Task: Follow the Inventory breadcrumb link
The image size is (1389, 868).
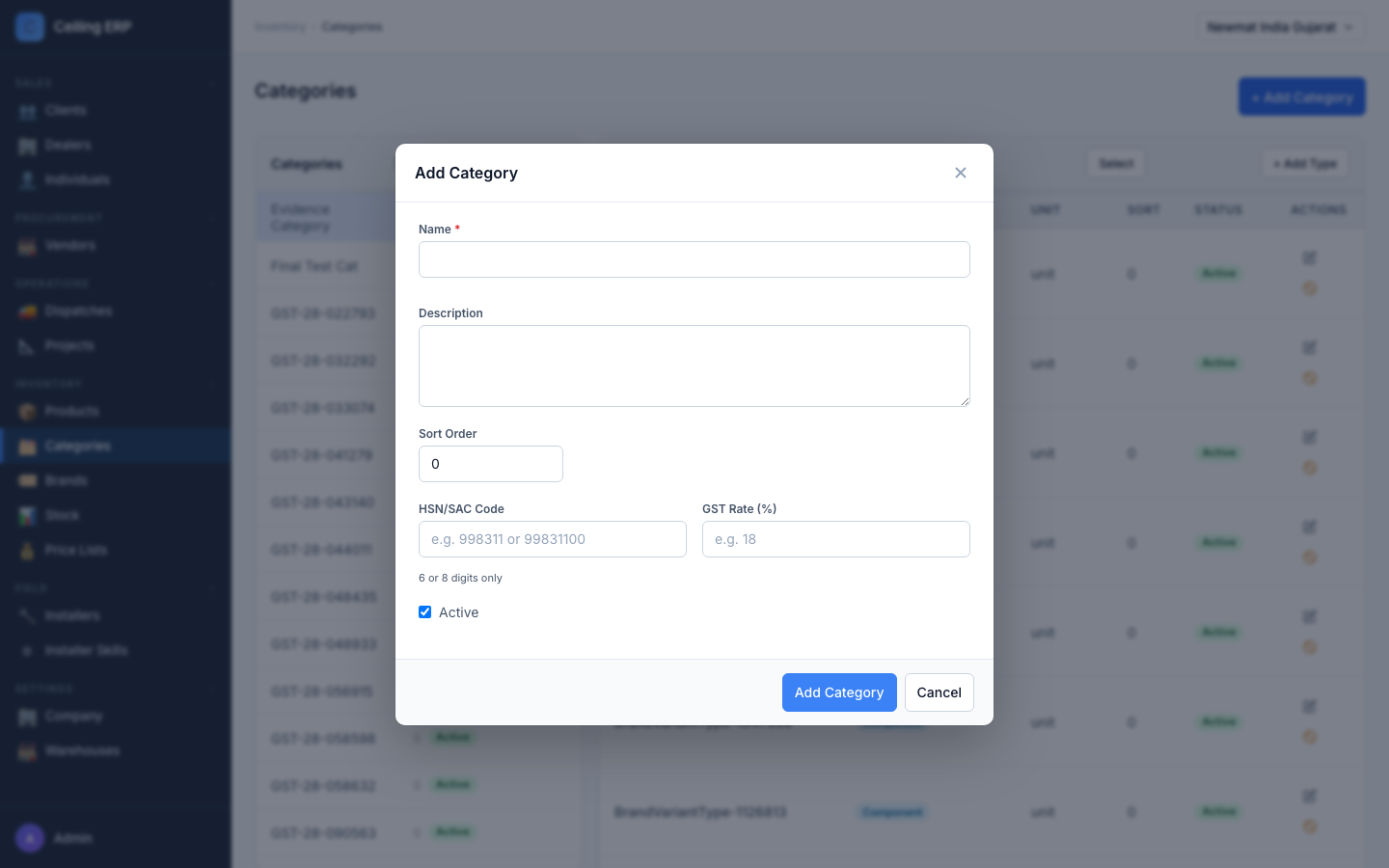Action: point(281,27)
